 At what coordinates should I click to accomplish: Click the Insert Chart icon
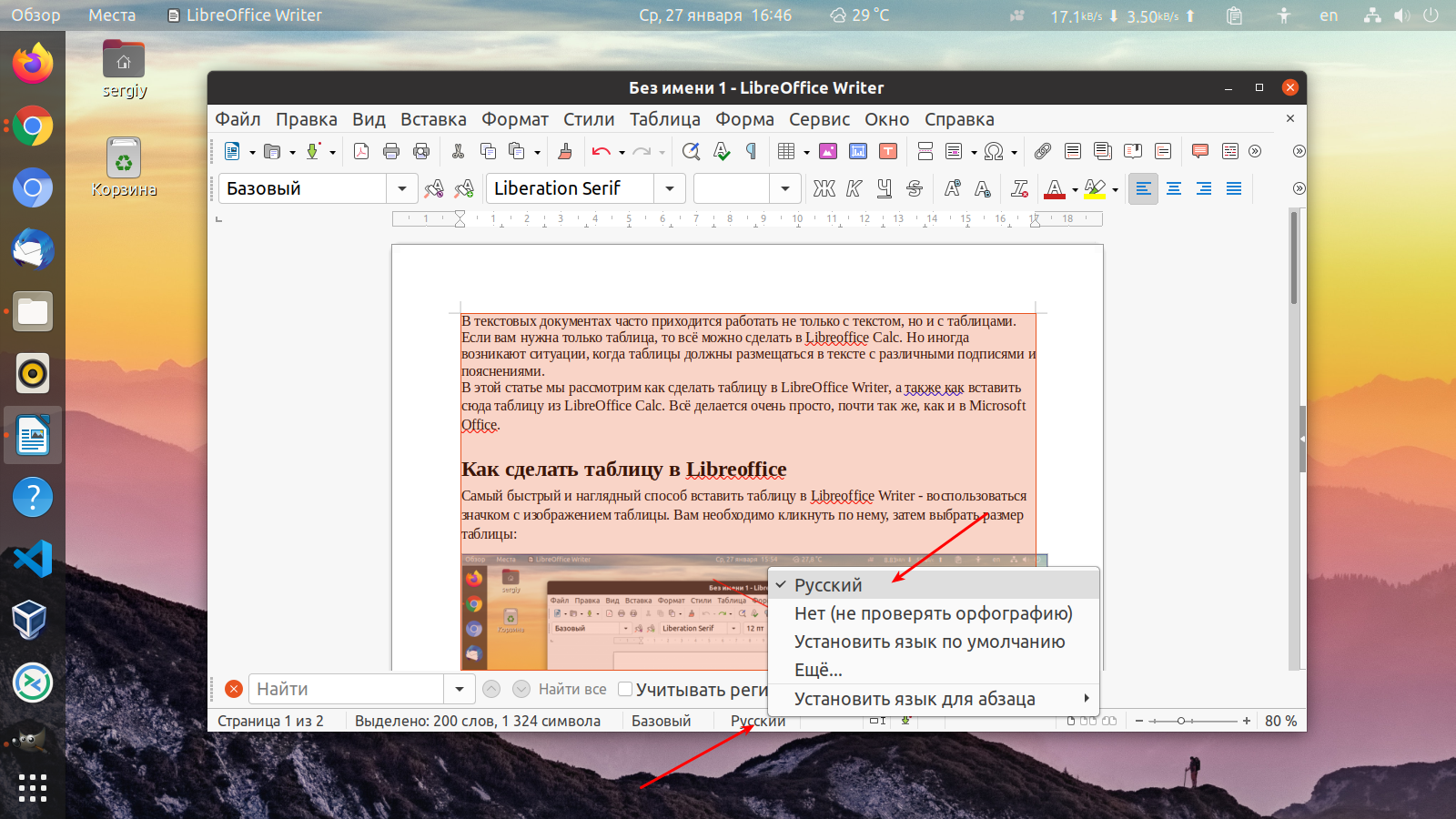[858, 152]
